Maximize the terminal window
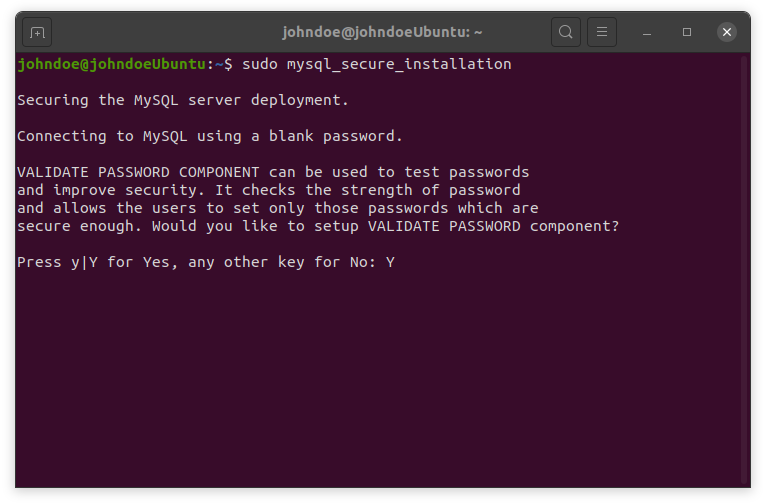 tap(687, 32)
